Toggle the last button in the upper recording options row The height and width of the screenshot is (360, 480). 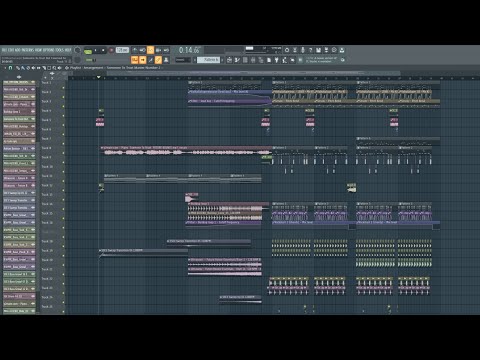[x=166, y=50]
